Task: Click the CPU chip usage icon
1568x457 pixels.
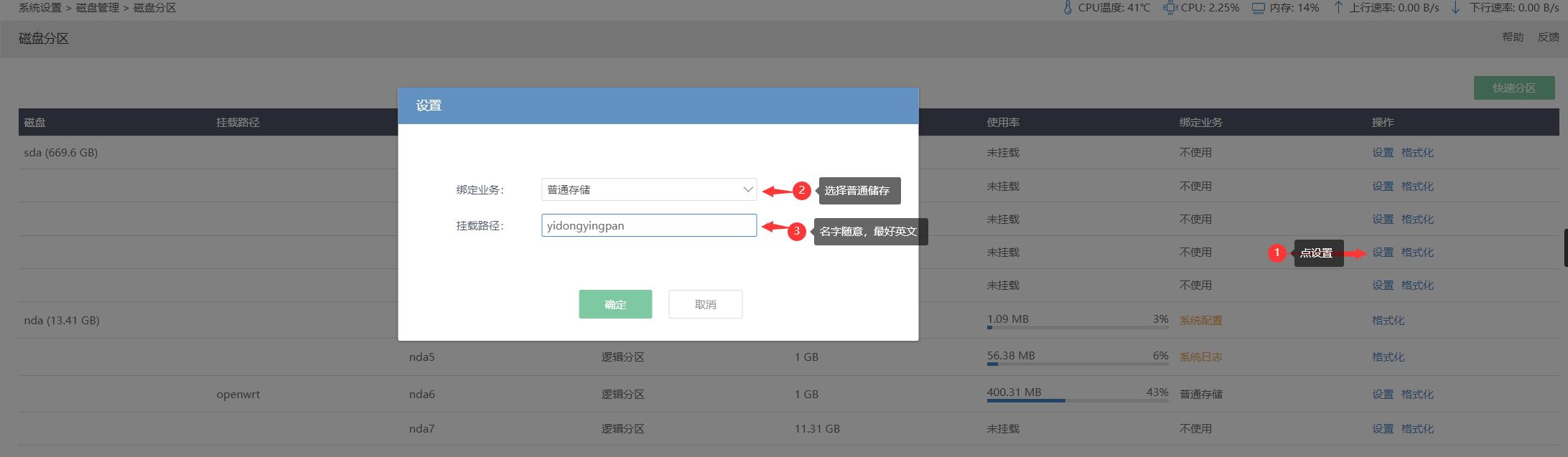Action: [1170, 8]
